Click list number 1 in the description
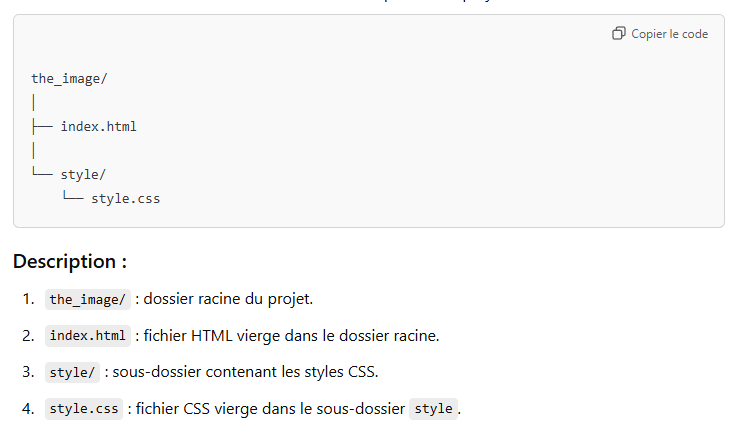 [28, 299]
